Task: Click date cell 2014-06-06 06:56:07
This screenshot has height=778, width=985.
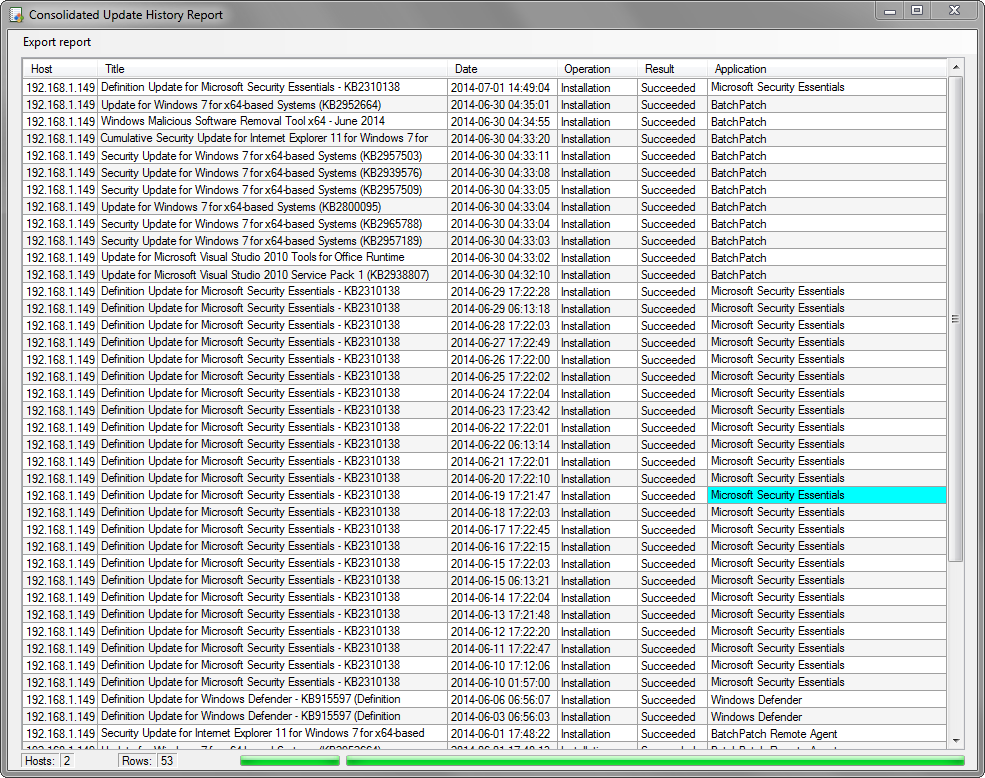Action: pyautogui.click(x=502, y=699)
